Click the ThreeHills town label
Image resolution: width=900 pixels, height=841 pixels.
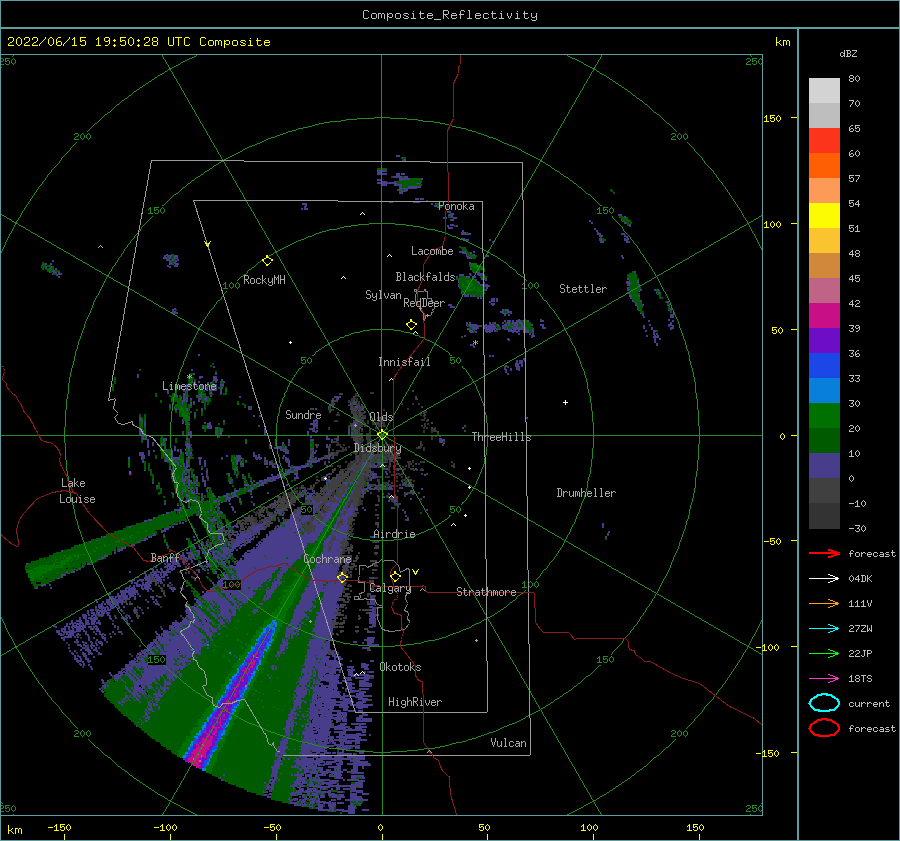501,437
